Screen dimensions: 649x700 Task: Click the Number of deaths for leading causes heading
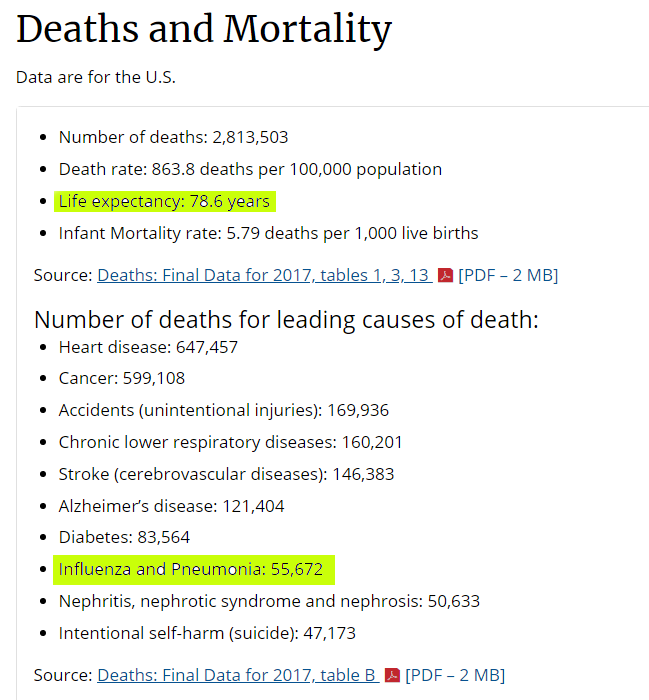[286, 319]
